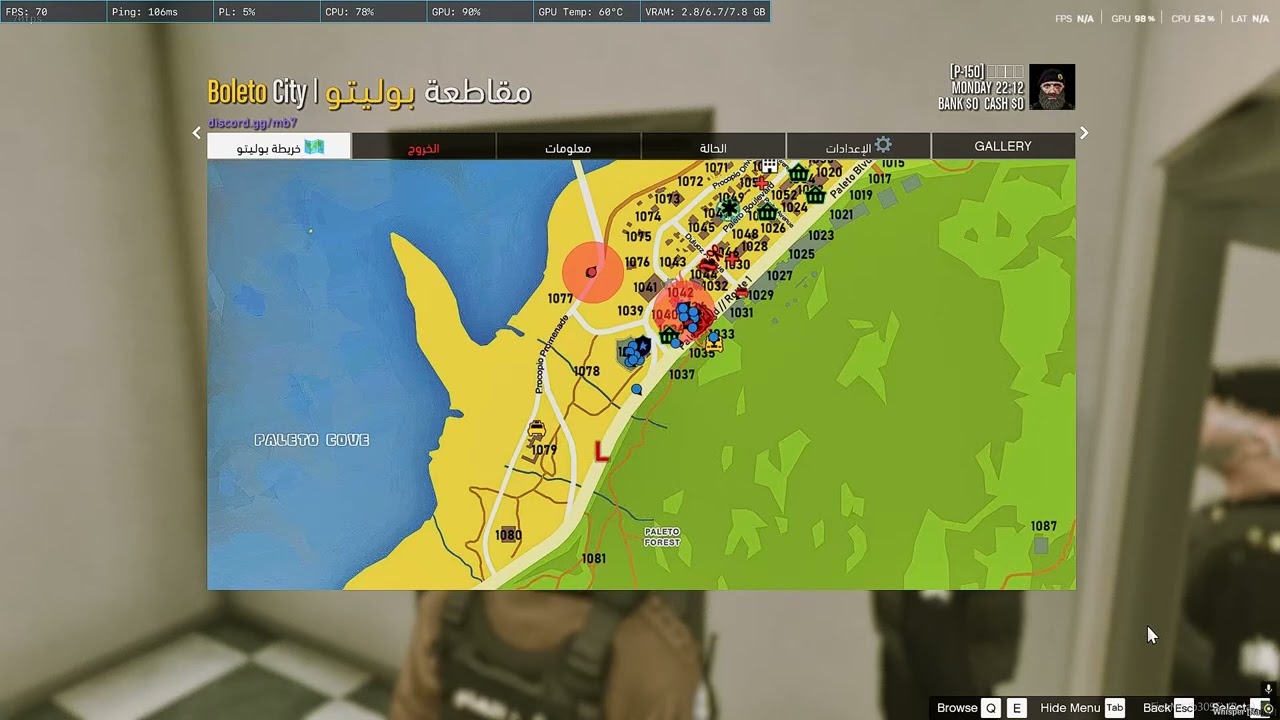Image resolution: width=1280 pixels, height=720 pixels.
Task: Click the building marker at 1087
Action: 1041,545
